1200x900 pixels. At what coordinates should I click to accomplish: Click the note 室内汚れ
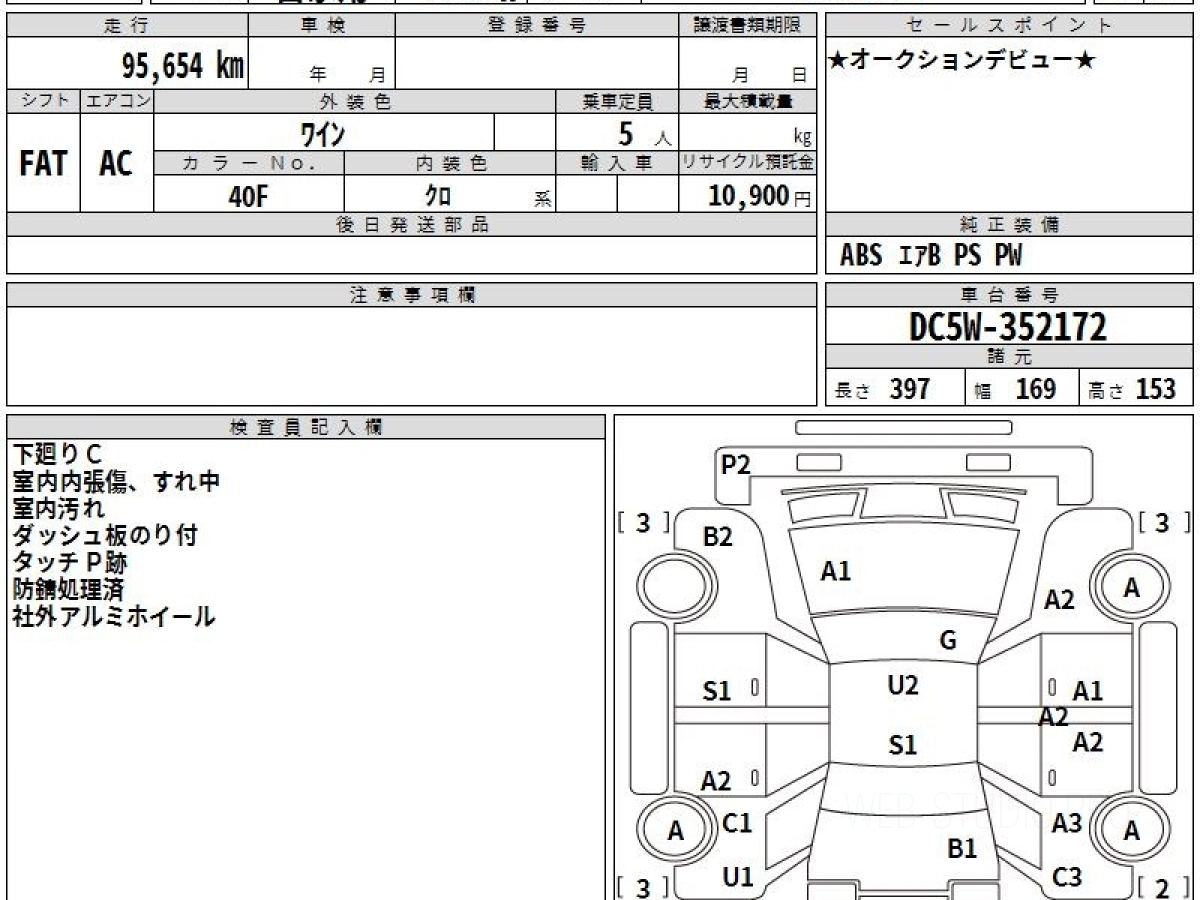pos(58,508)
